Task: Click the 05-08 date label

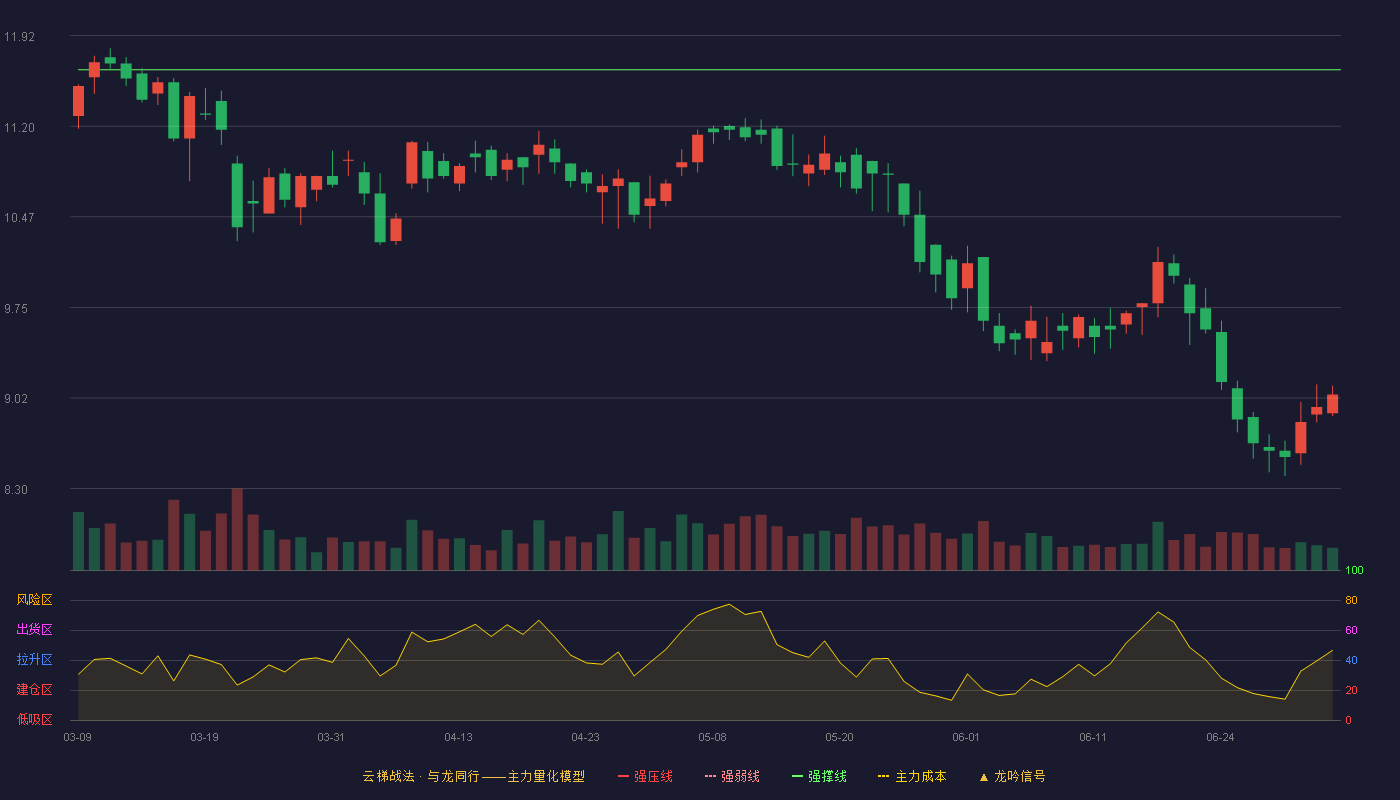Action: click(712, 737)
